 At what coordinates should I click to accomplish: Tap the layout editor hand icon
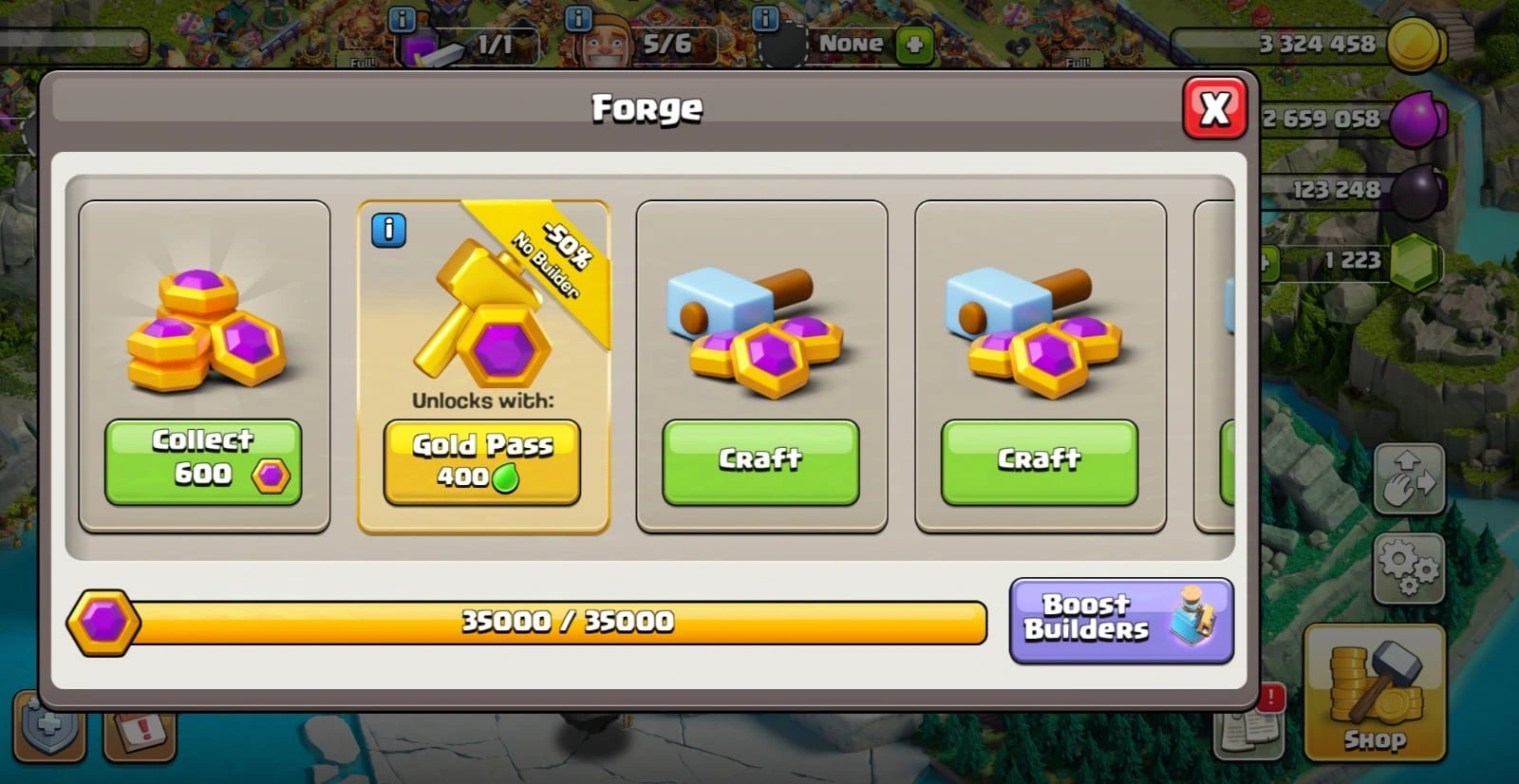click(x=1409, y=478)
